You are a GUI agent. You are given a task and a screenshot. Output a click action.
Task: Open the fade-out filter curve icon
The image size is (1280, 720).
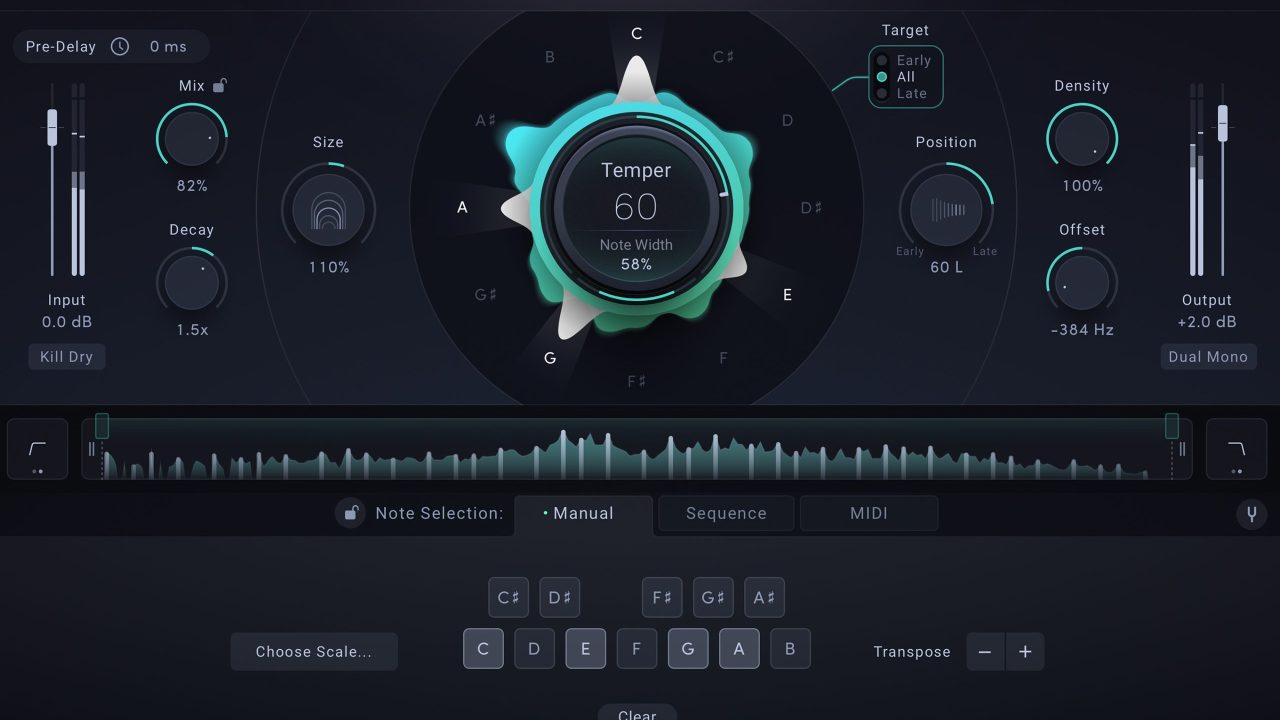[x=1237, y=448]
